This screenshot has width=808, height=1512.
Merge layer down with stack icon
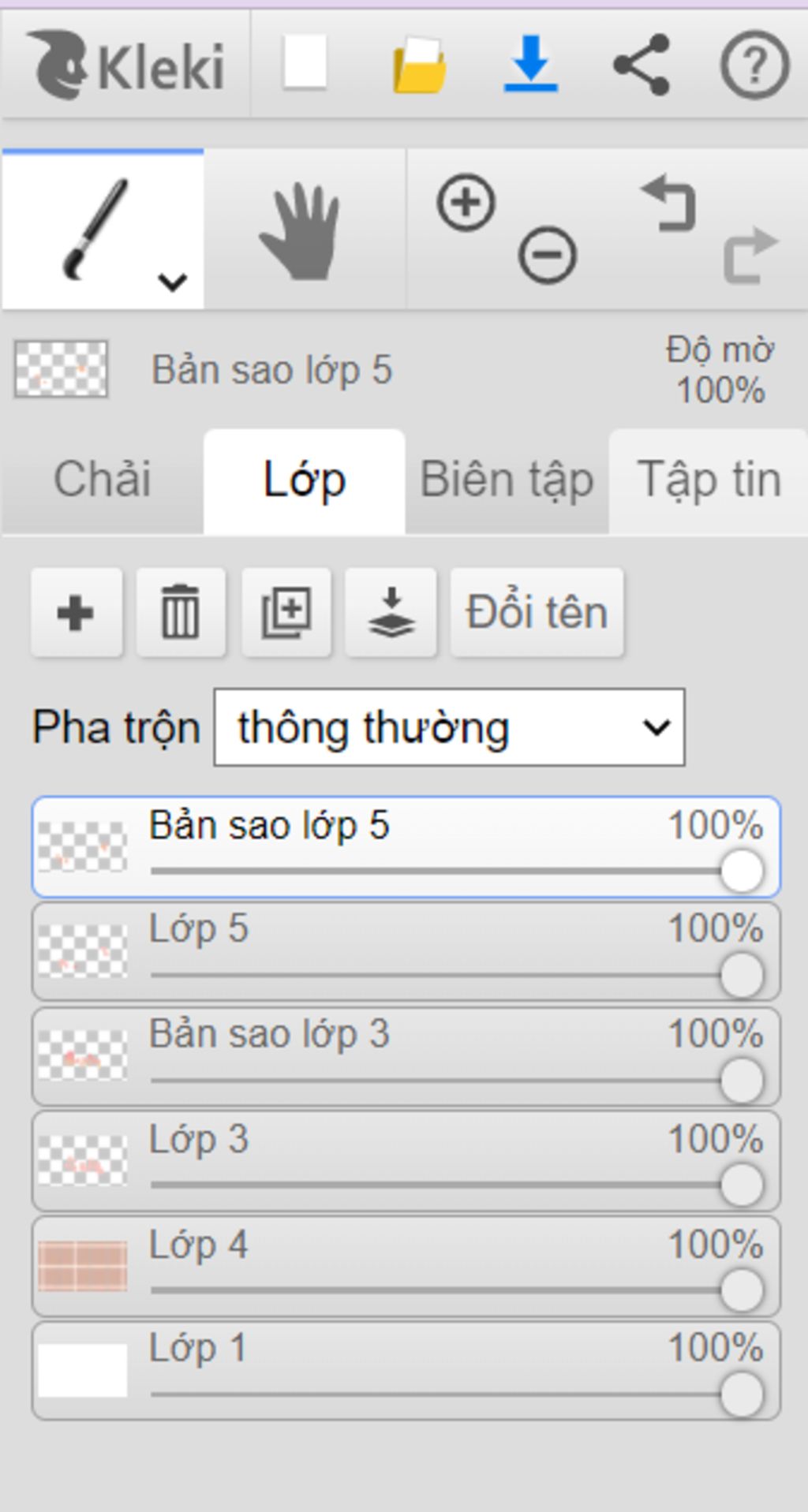[391, 613]
